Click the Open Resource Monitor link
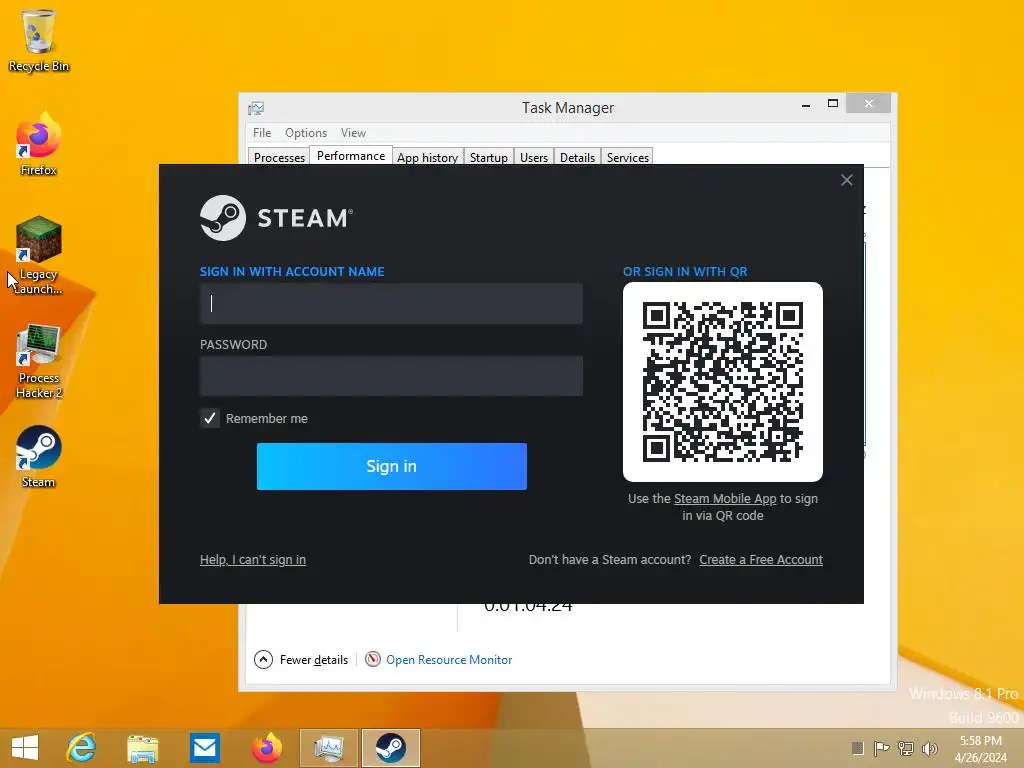Image resolution: width=1024 pixels, height=768 pixels. click(449, 660)
